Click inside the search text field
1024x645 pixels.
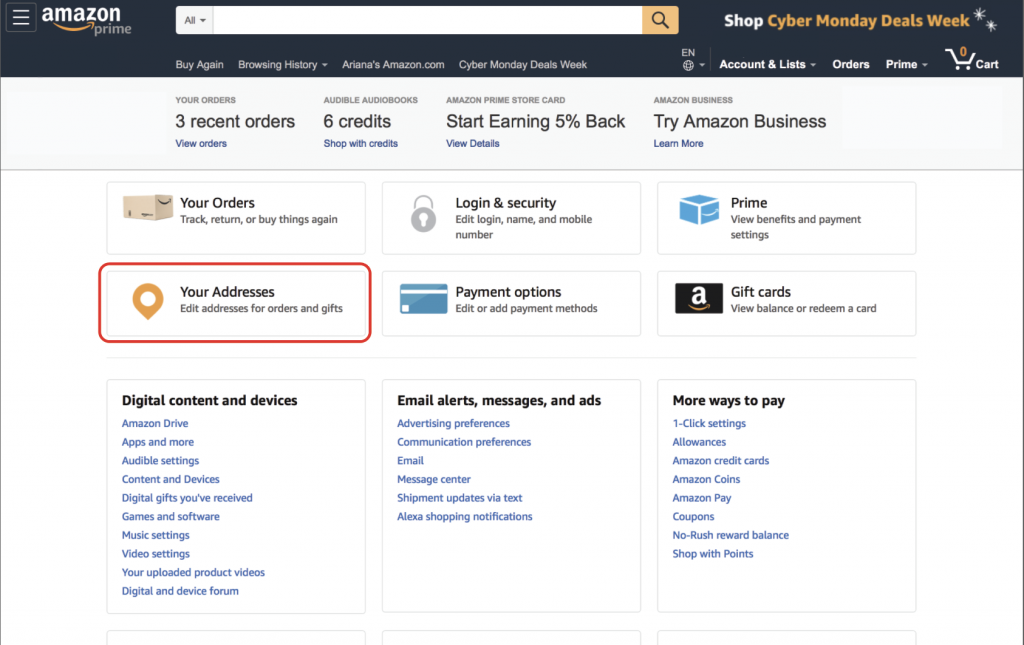(427, 20)
